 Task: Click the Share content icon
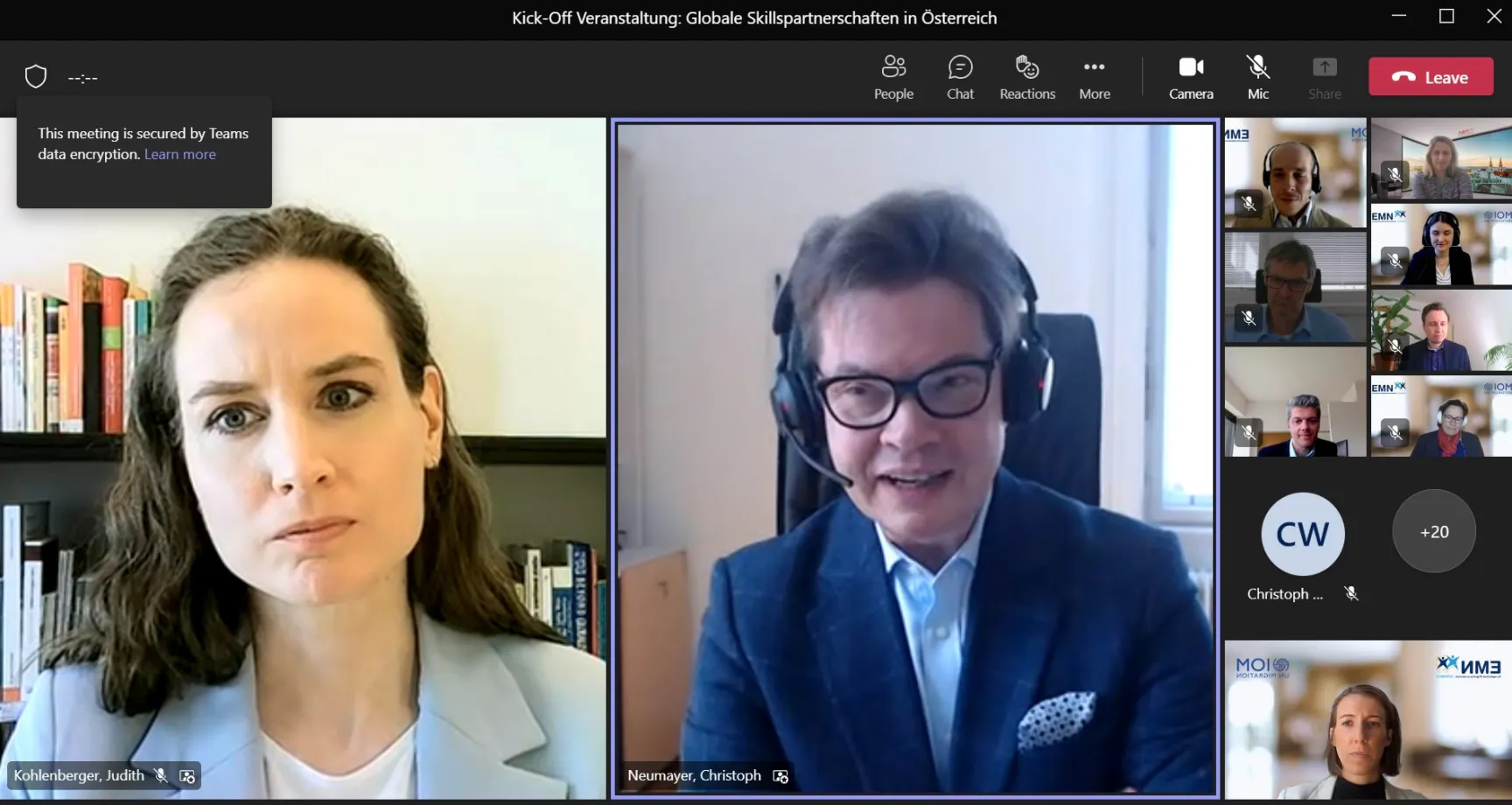coord(1324,77)
